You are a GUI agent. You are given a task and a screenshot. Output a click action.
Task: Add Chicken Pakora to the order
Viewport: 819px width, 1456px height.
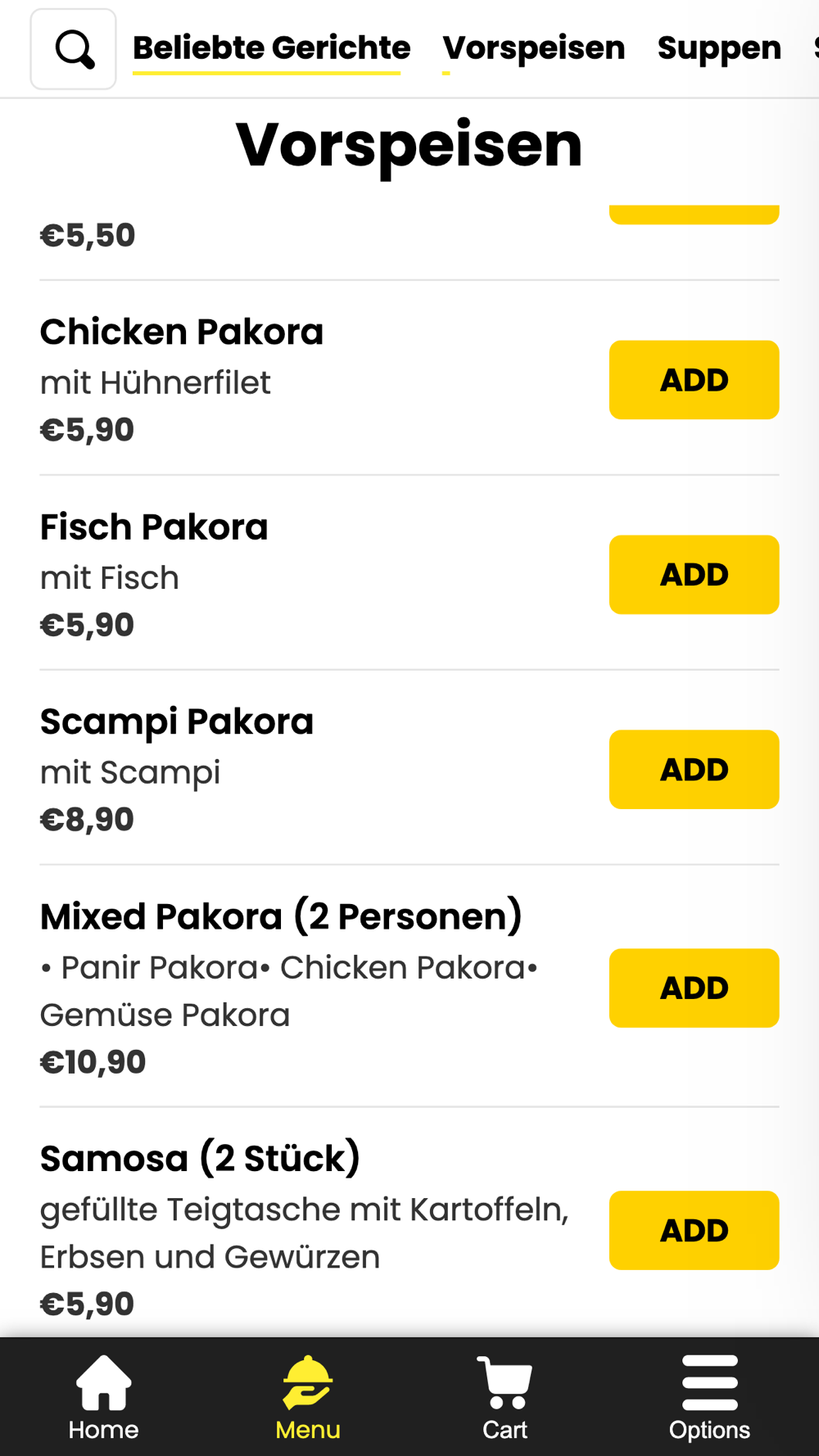click(x=694, y=380)
